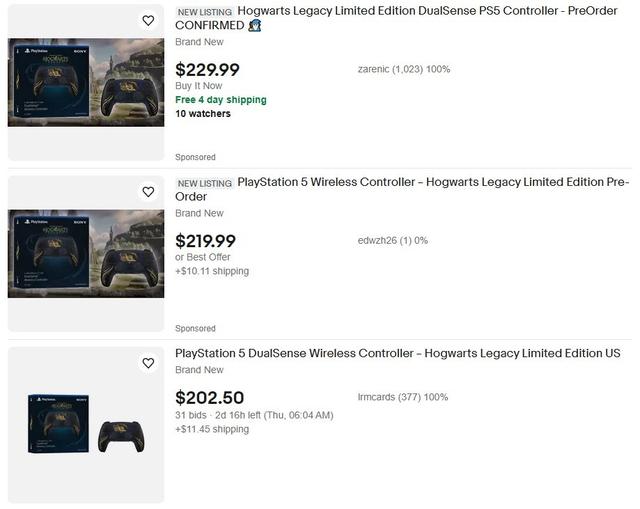Click watchlist heart on $219.99 listing
Viewport: 640px width, 509px height.
[x=148, y=191]
